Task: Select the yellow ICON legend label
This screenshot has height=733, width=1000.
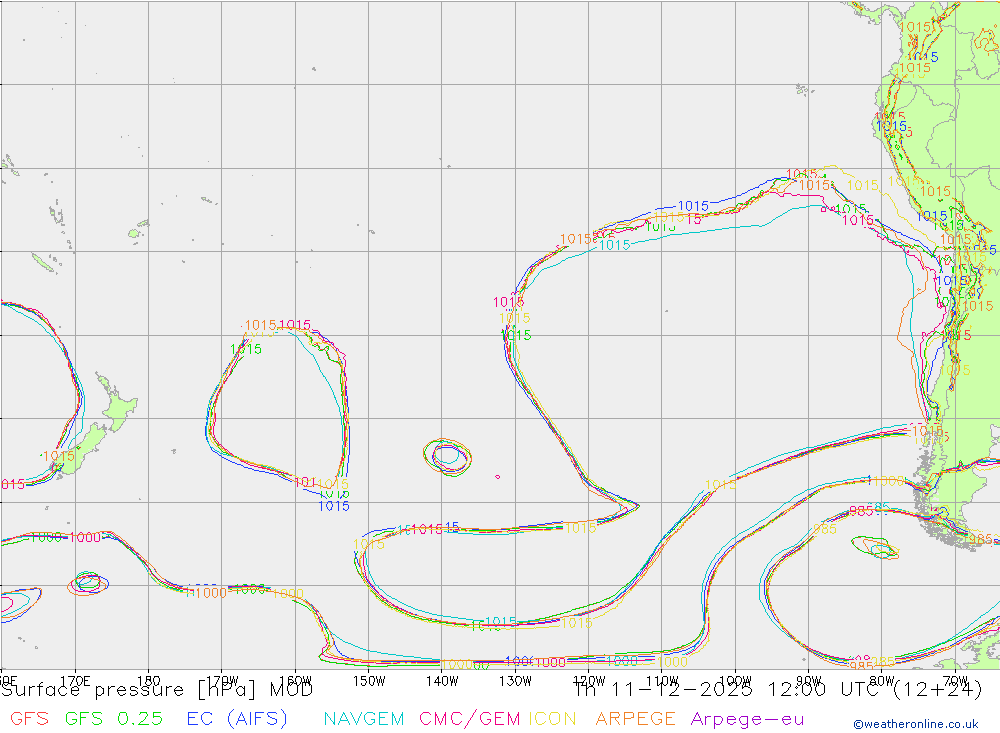Action: tap(552, 719)
